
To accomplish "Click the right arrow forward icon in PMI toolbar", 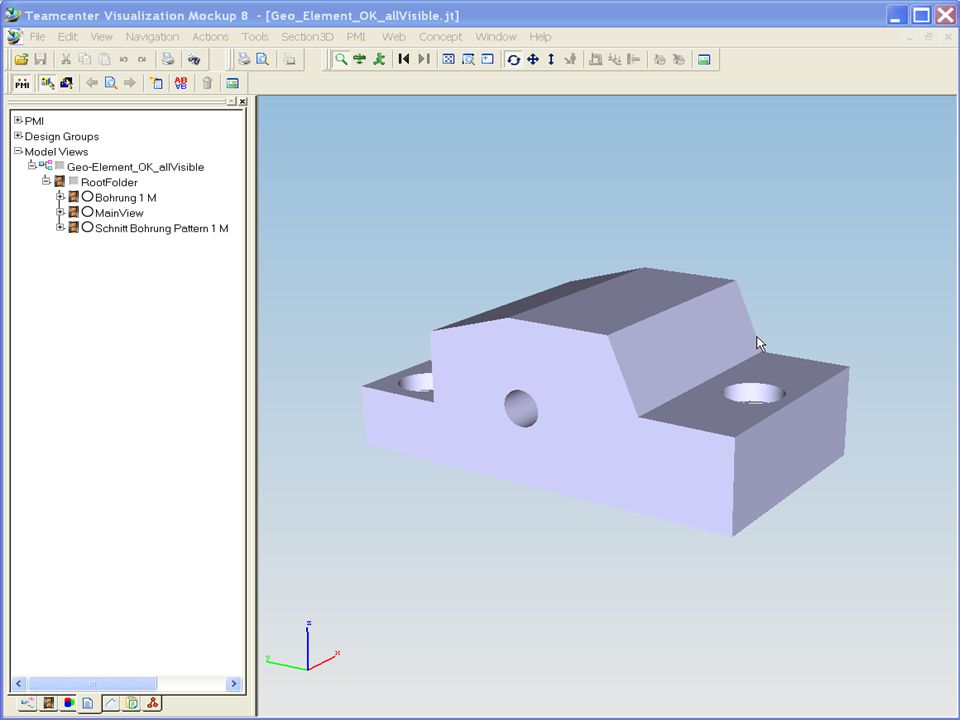I will coord(130,83).
